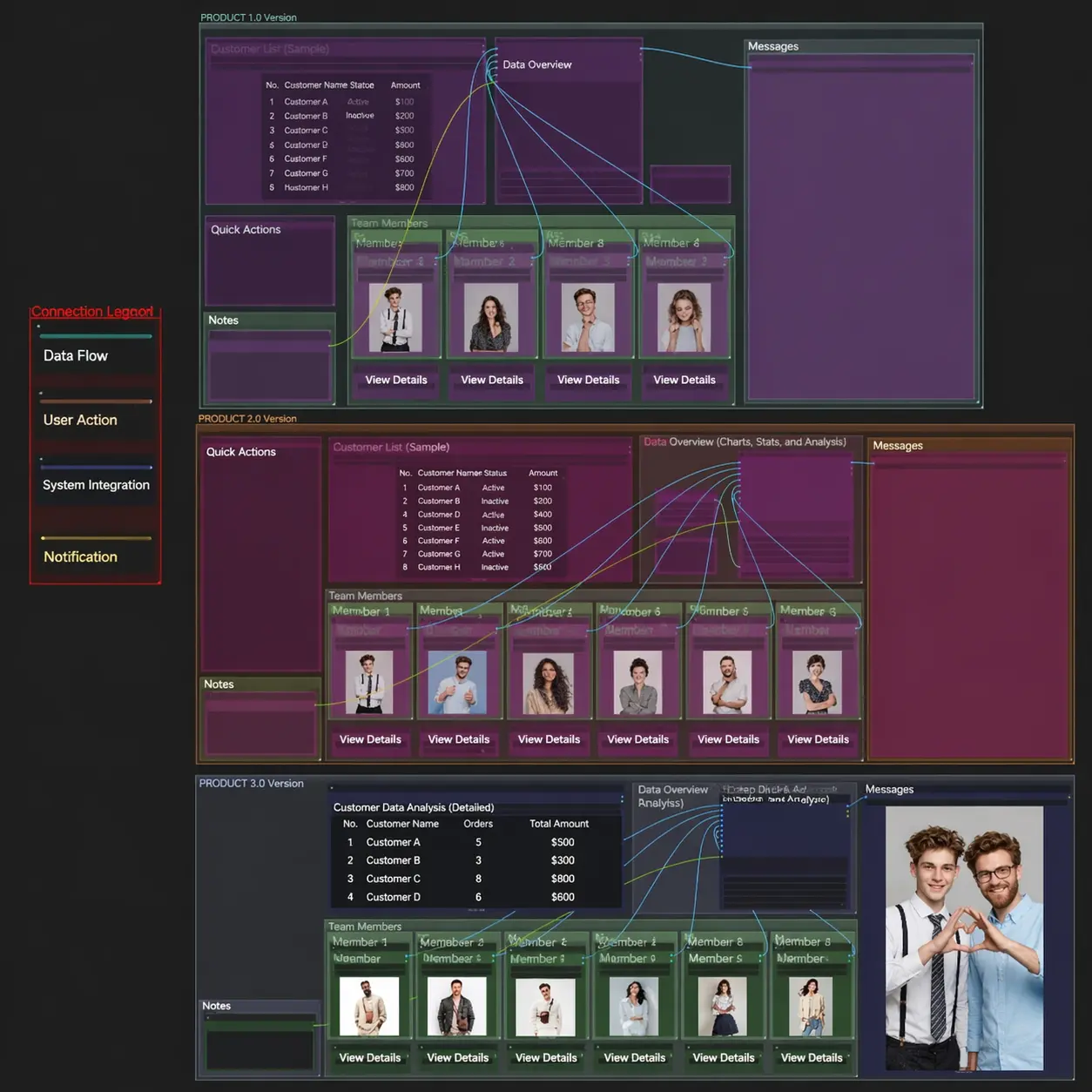Open Quick Actions panel in Product 1.0
Viewport: 1092px width, 1092px height.
[x=270, y=260]
